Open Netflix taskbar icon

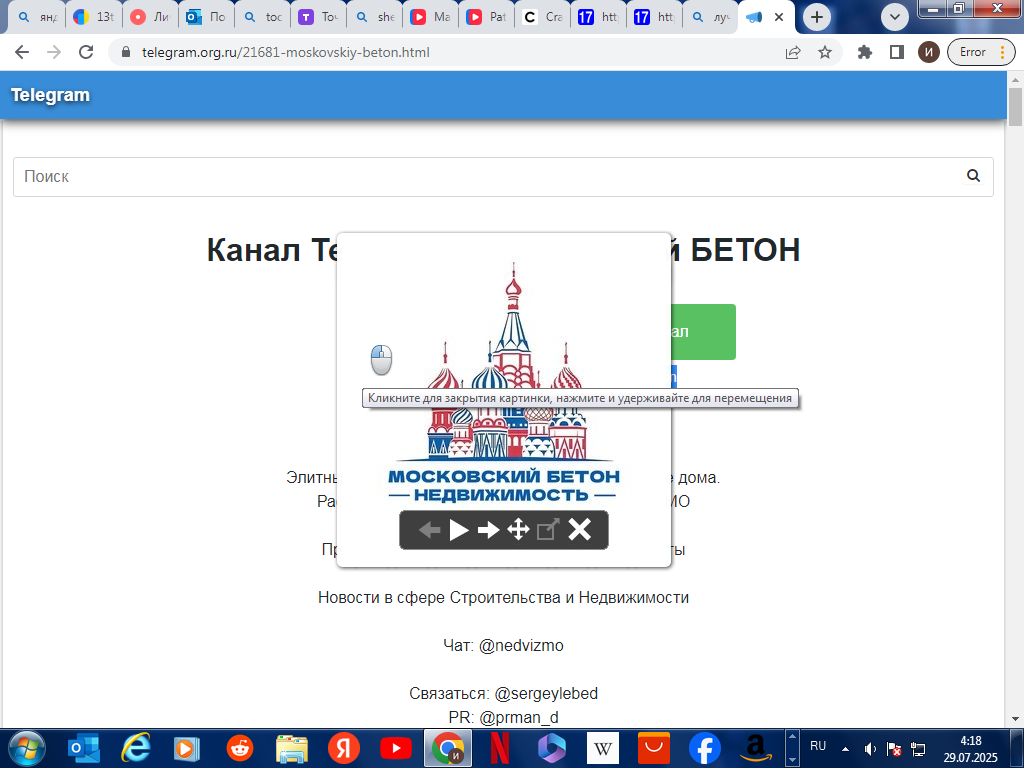point(500,748)
